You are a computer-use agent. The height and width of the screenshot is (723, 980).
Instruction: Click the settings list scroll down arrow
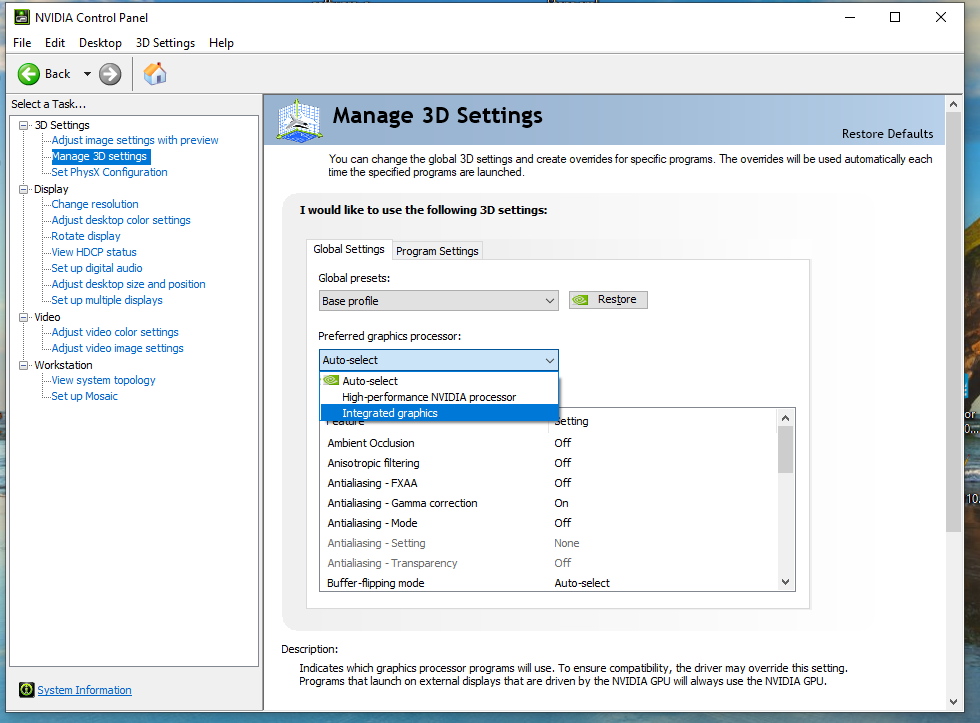click(x=785, y=582)
